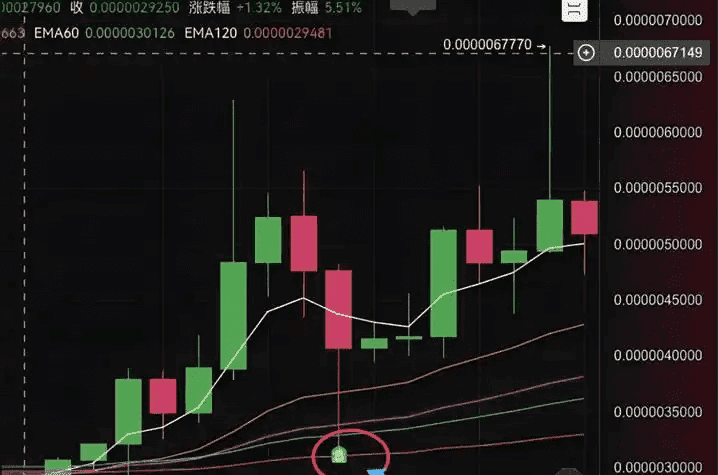Image resolution: width=718 pixels, height=475 pixels.
Task: Click the white moving average line peak
Action: 303,298
